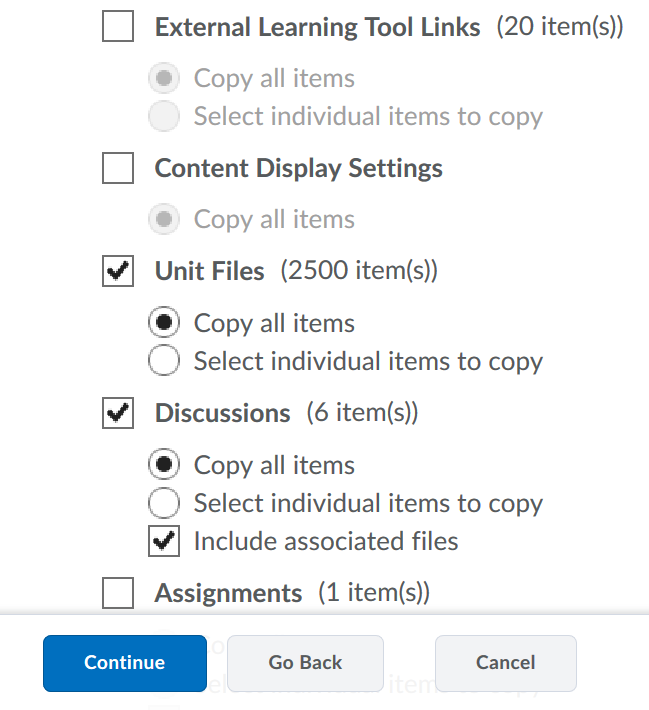Image resolution: width=649 pixels, height=710 pixels.
Task: Click the 'Discussions' heading label text
Action: [222, 413]
